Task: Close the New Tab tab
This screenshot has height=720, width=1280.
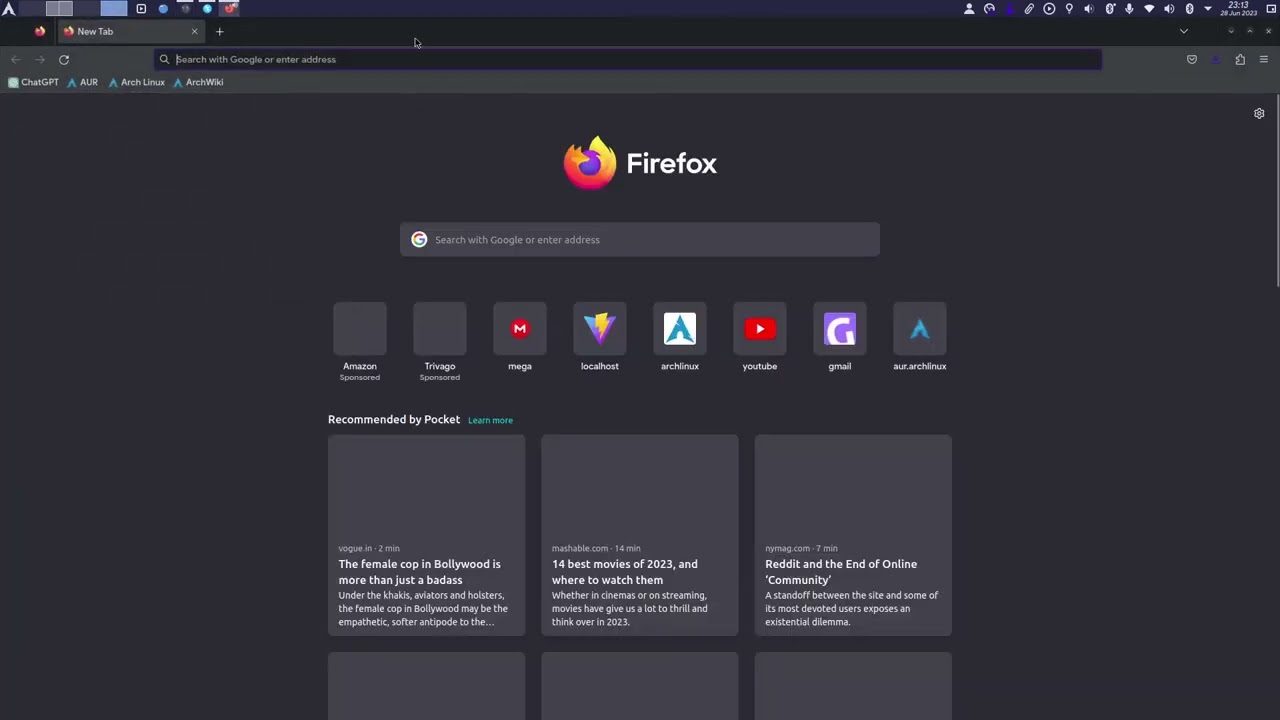Action: point(194,31)
